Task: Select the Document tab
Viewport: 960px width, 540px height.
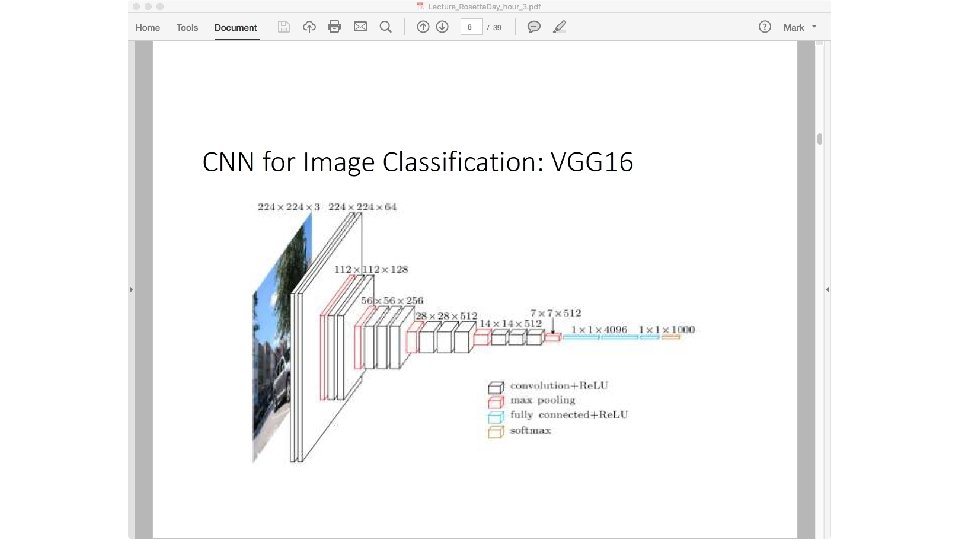Action: coord(236,28)
